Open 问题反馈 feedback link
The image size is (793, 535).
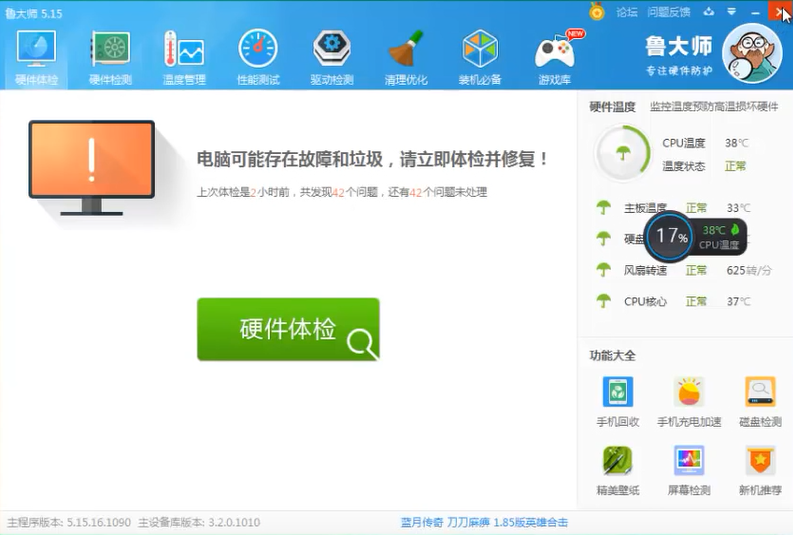tap(669, 12)
